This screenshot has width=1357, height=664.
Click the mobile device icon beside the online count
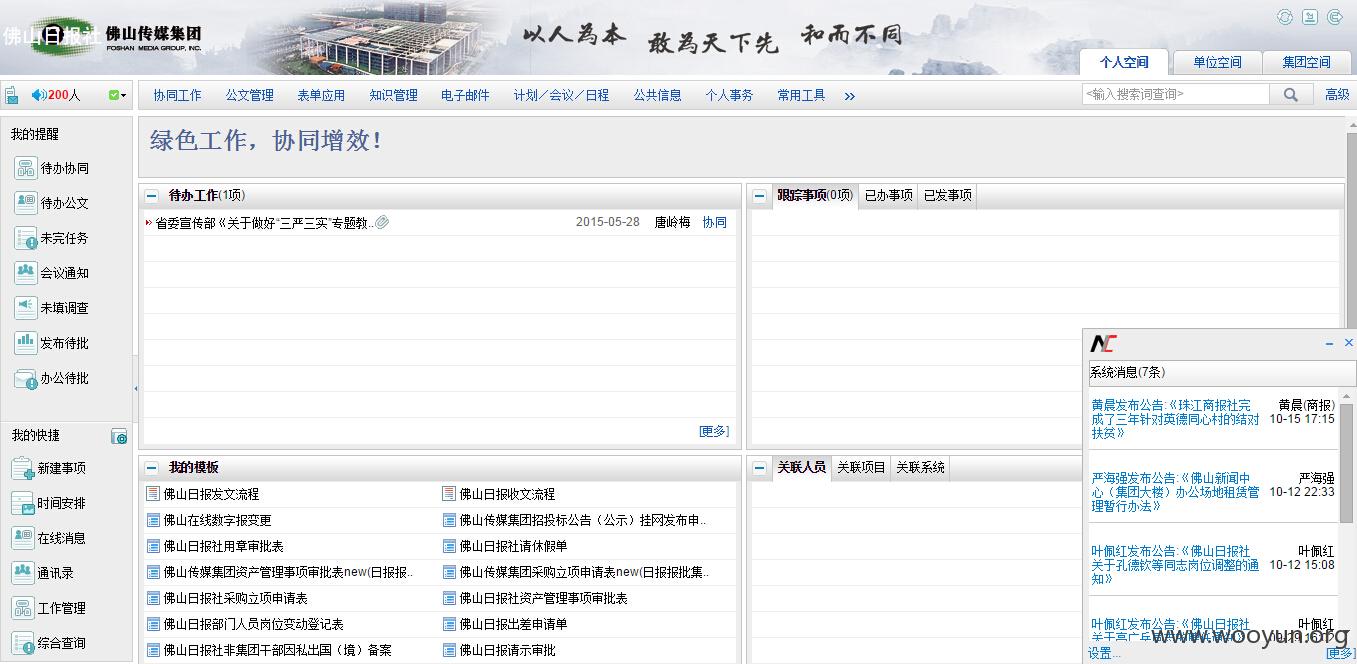coord(11,96)
